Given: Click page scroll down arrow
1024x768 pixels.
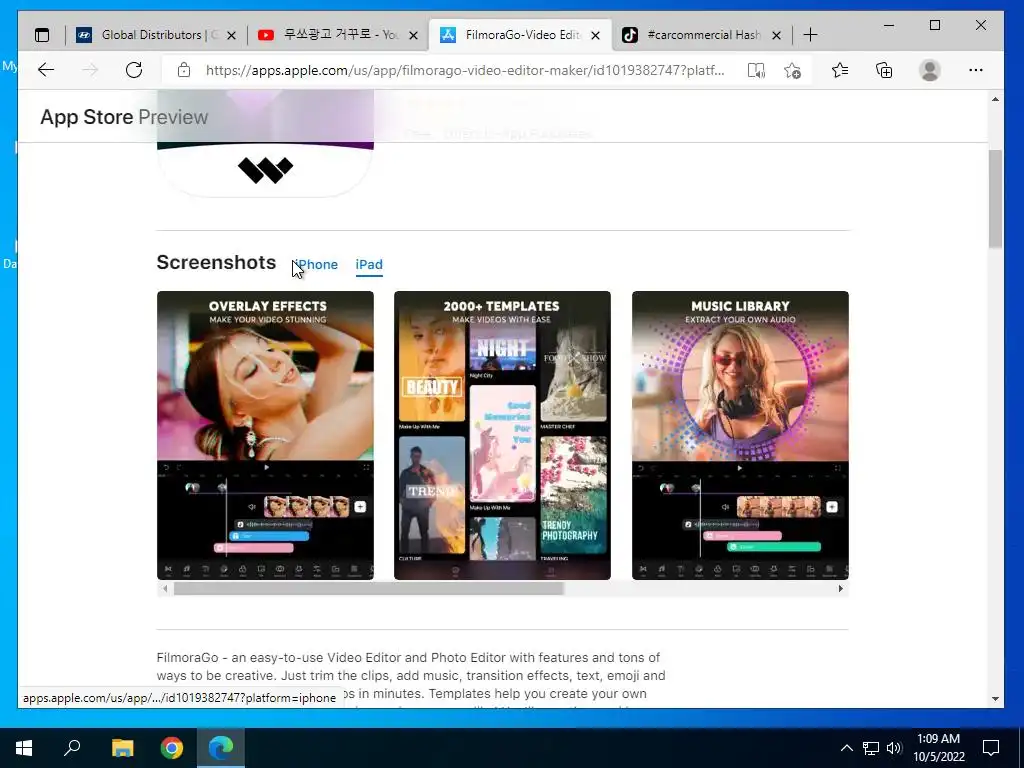Looking at the screenshot, I should pyautogui.click(x=995, y=699).
